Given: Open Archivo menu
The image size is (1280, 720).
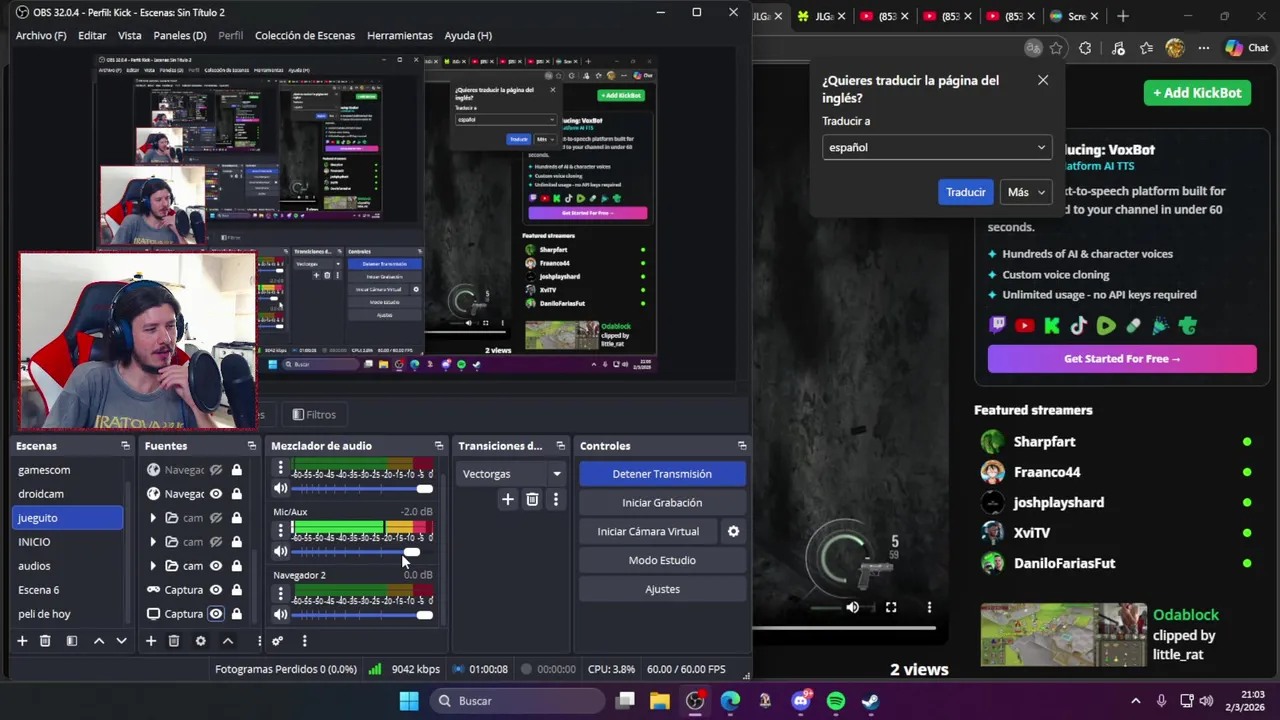Looking at the screenshot, I should (41, 35).
